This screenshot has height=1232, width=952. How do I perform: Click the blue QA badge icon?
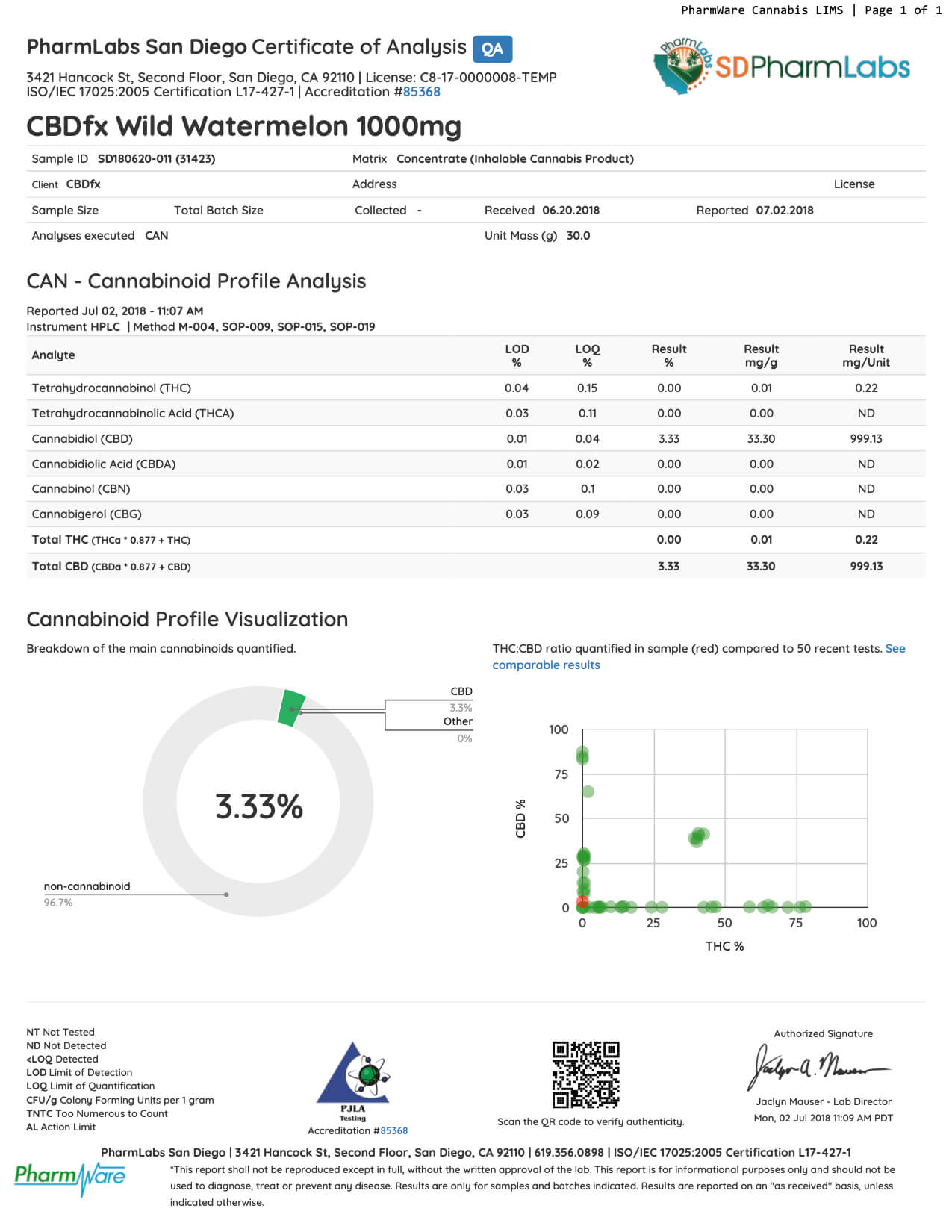tap(492, 49)
